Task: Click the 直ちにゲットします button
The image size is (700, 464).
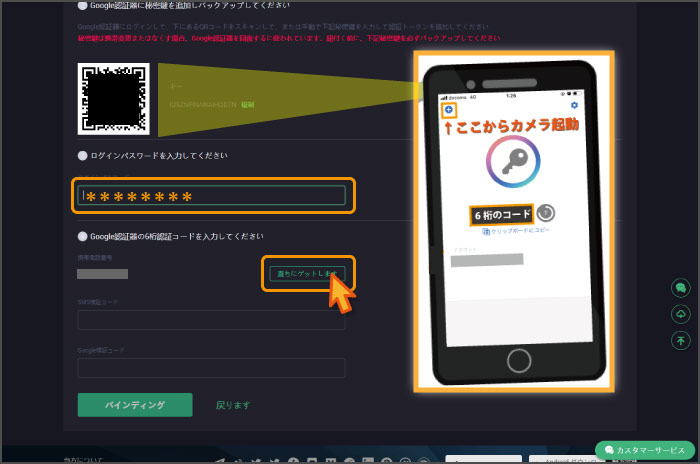Action: pyautogui.click(x=307, y=273)
